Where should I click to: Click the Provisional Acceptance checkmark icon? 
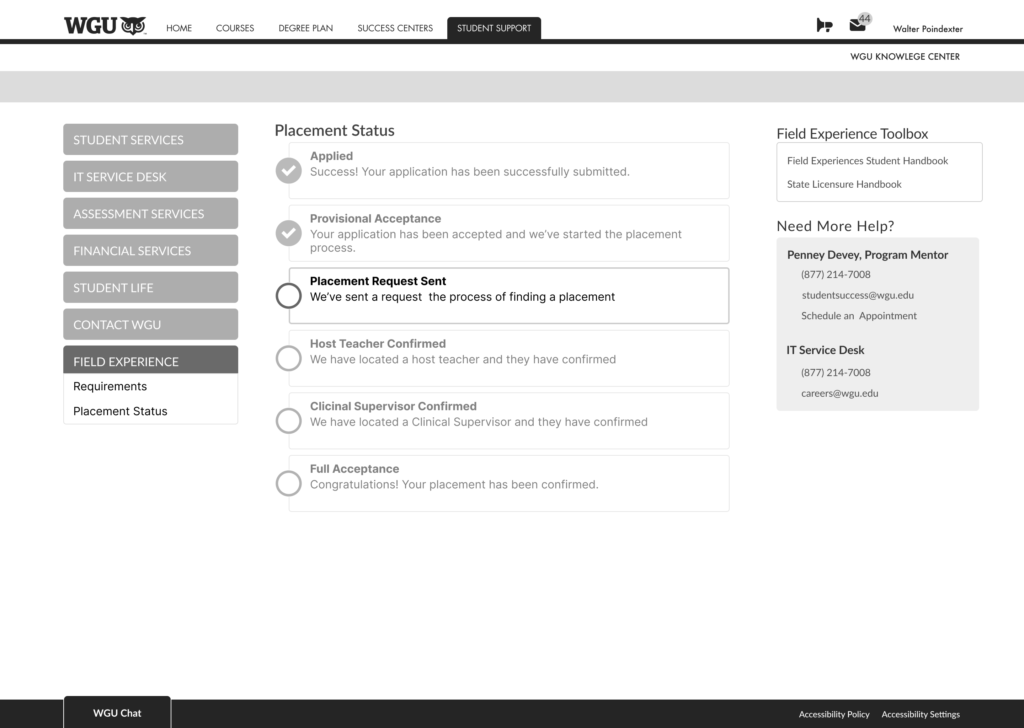click(288, 233)
